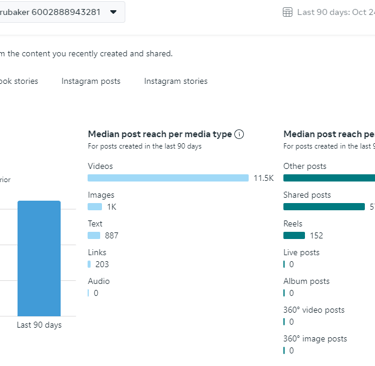The height and width of the screenshot is (366, 375).
Task: Click the Text bar showing 887
Action: click(x=94, y=235)
